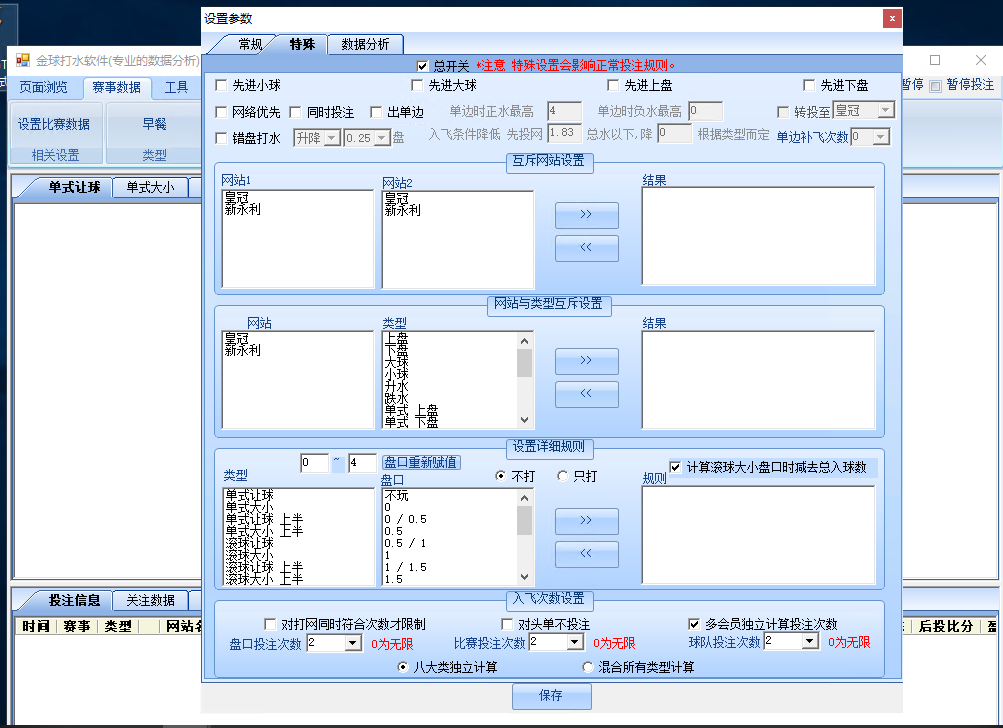Switch to 单式大小 tab in main window
The image size is (1003, 728).
150,187
